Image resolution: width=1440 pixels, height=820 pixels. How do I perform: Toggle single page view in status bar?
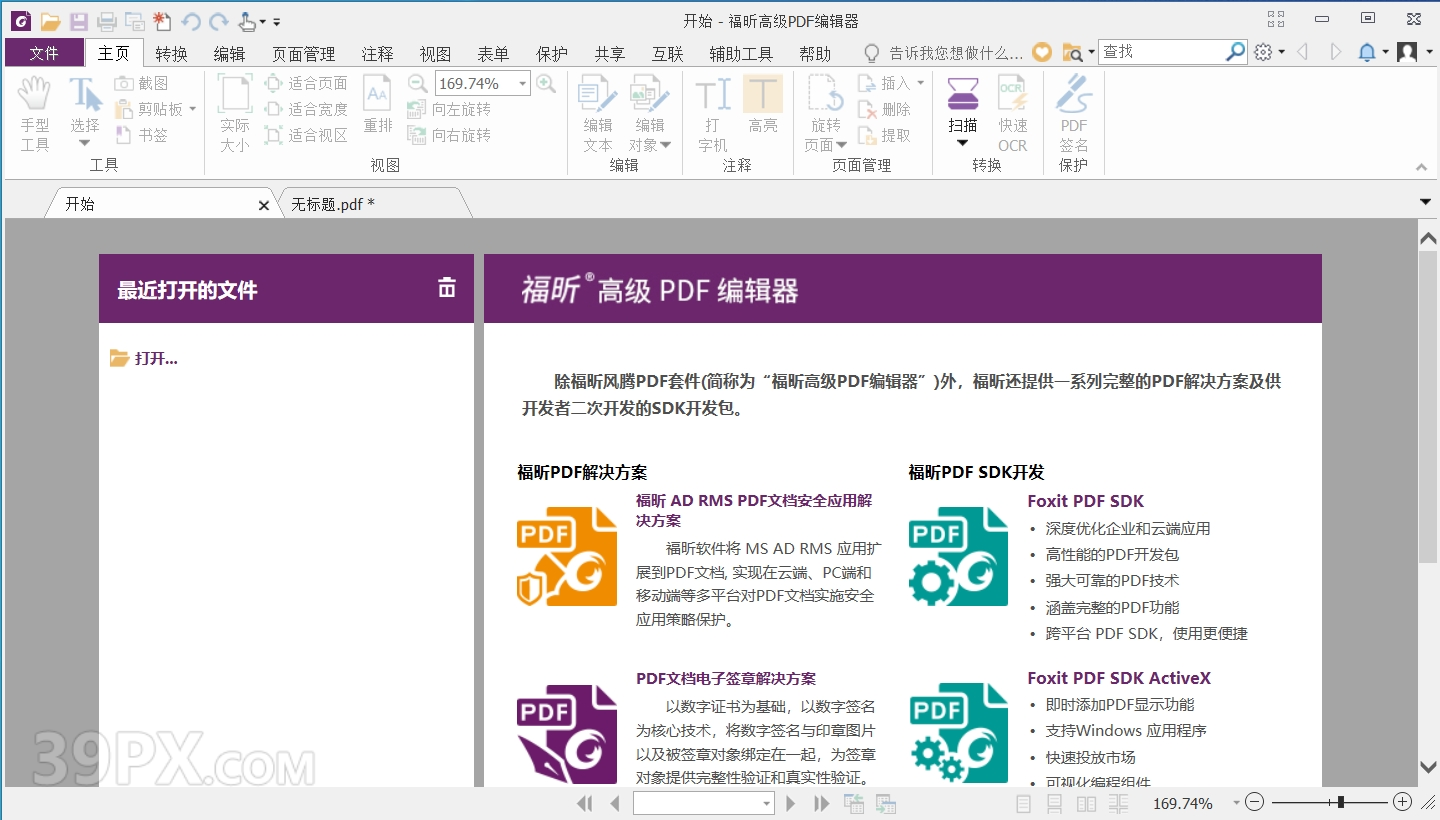pos(1024,803)
